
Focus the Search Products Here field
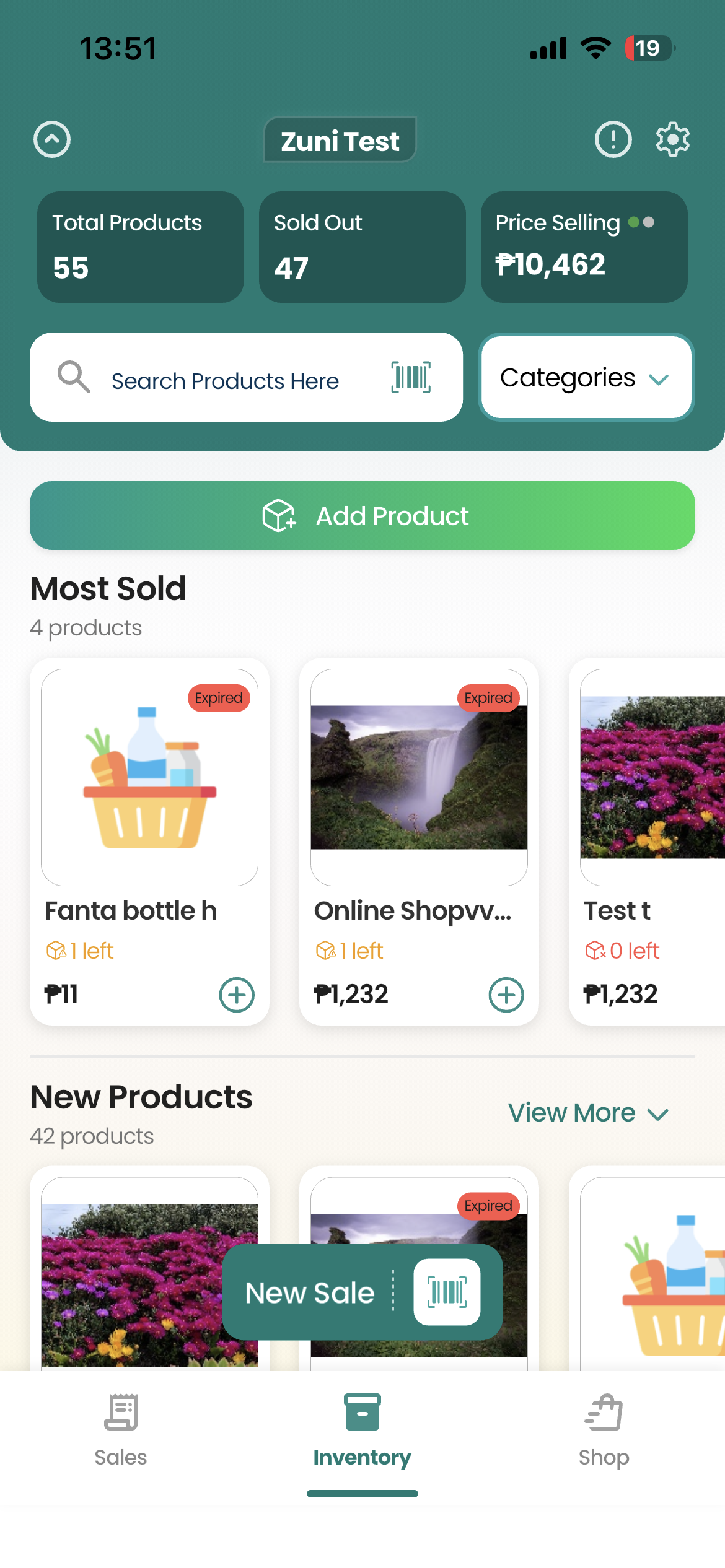coord(235,381)
